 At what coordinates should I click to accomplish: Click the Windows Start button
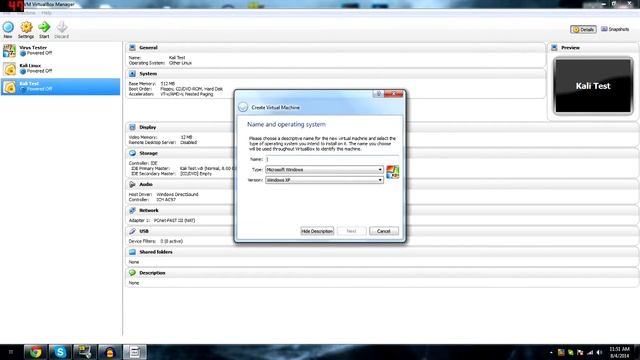tap(11, 352)
